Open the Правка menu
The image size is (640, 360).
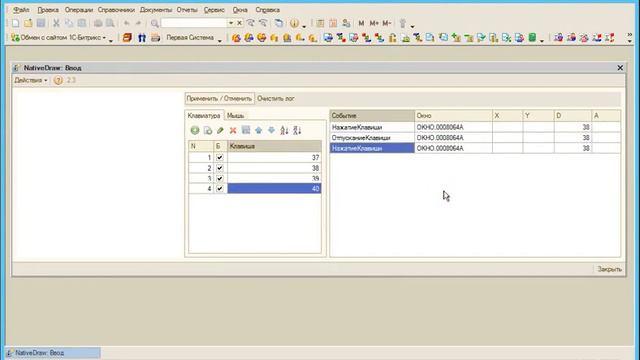(x=48, y=10)
